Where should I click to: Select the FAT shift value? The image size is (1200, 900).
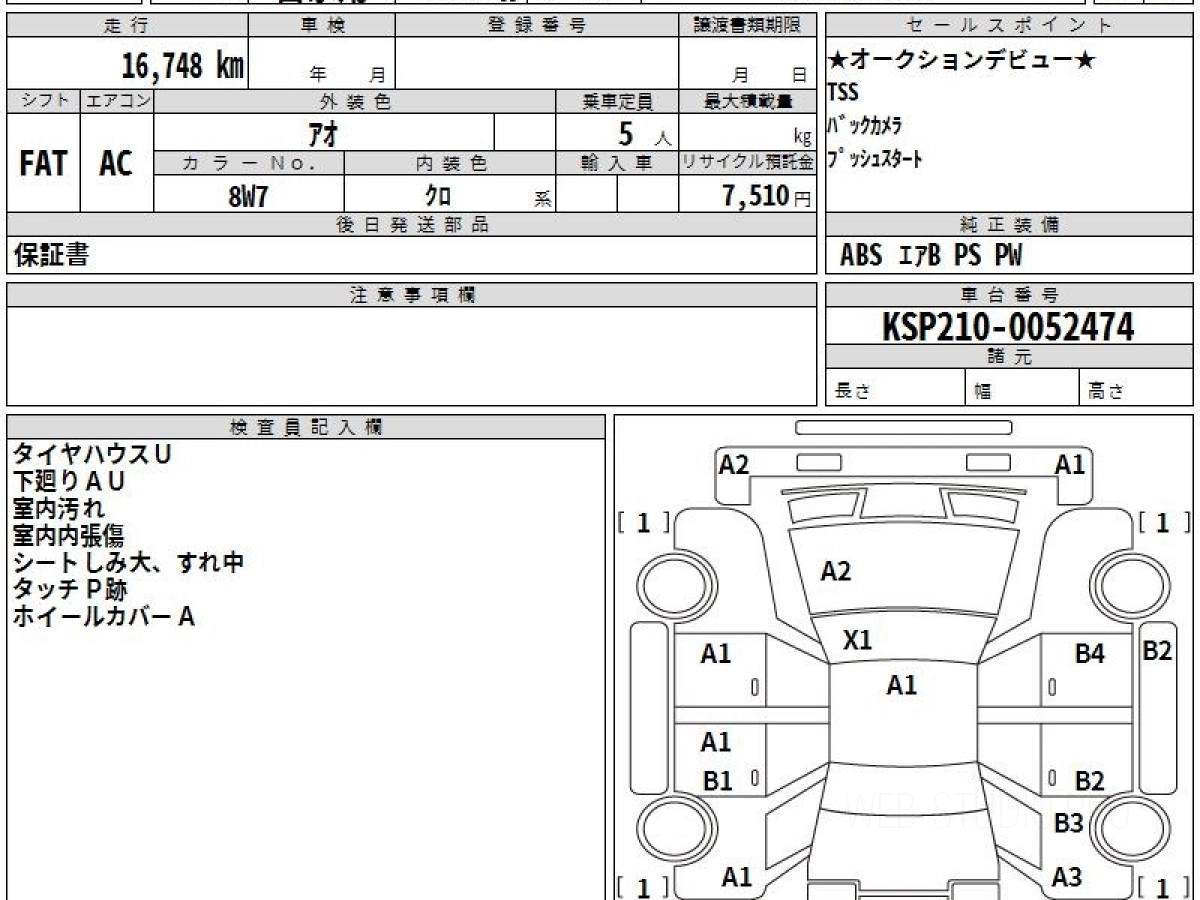[x=43, y=163]
